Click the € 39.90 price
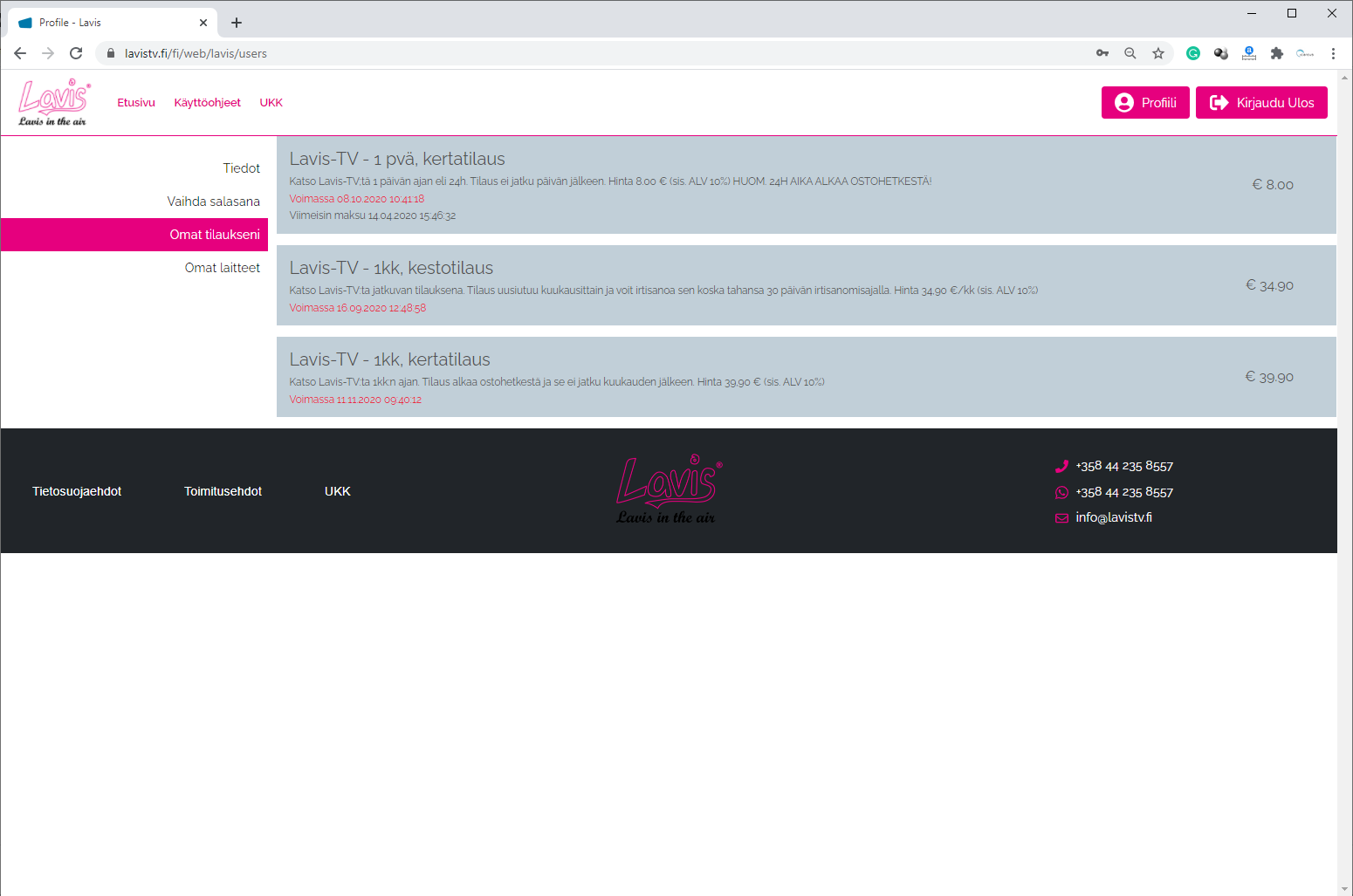 click(x=1269, y=377)
